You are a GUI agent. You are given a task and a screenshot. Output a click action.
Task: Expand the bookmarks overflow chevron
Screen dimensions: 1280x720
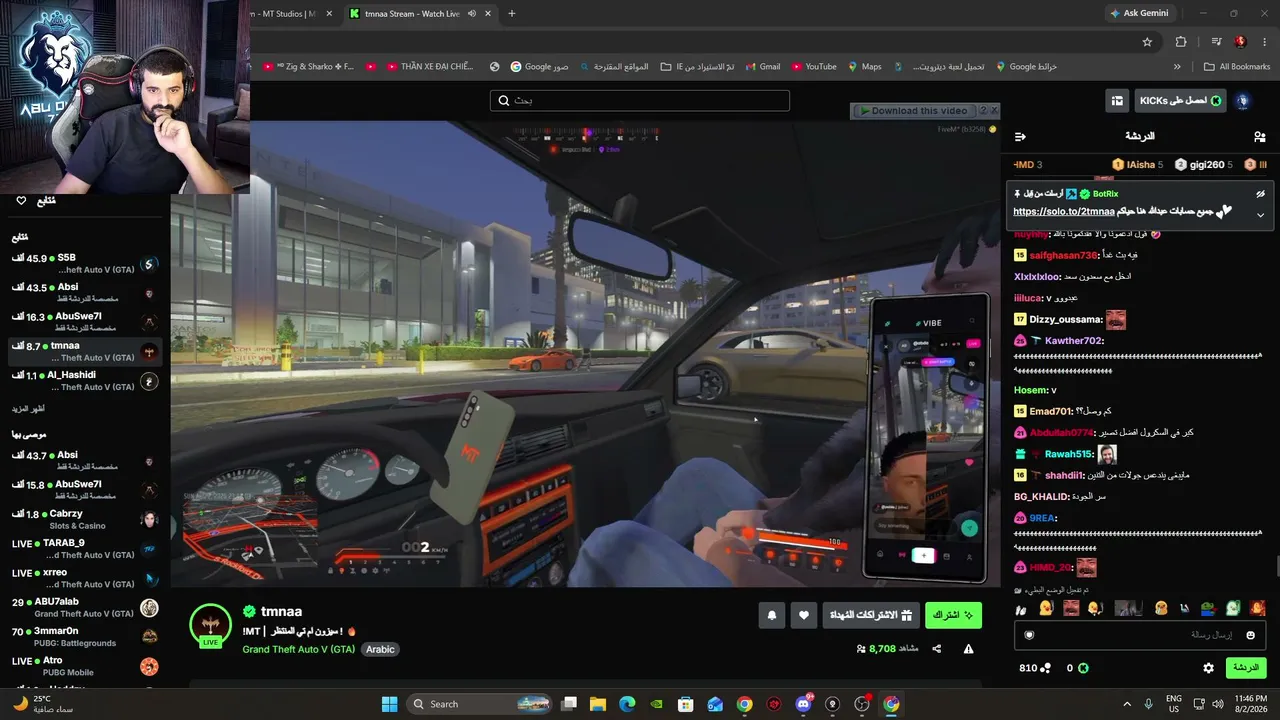[x=1177, y=67]
